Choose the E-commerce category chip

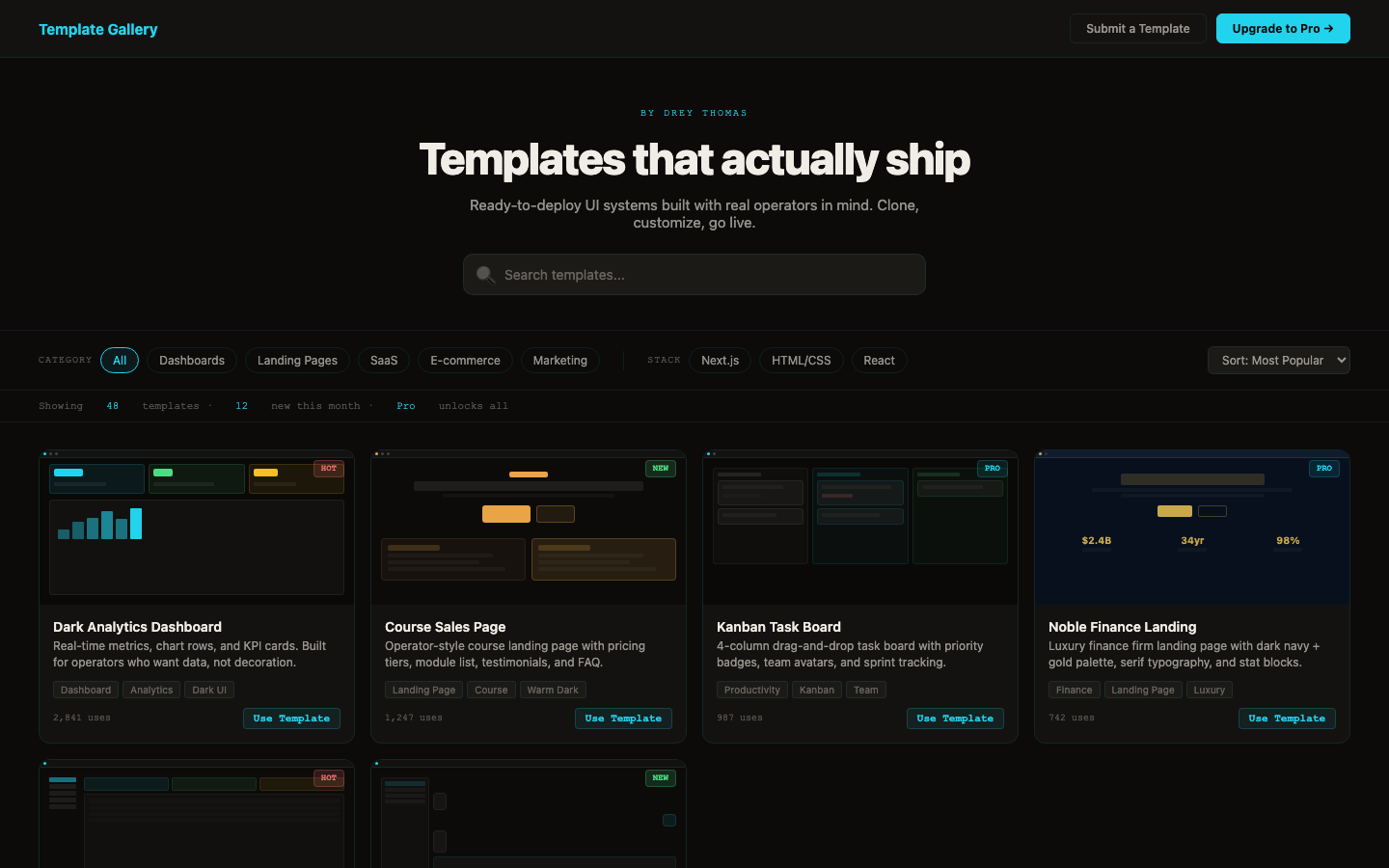(465, 361)
